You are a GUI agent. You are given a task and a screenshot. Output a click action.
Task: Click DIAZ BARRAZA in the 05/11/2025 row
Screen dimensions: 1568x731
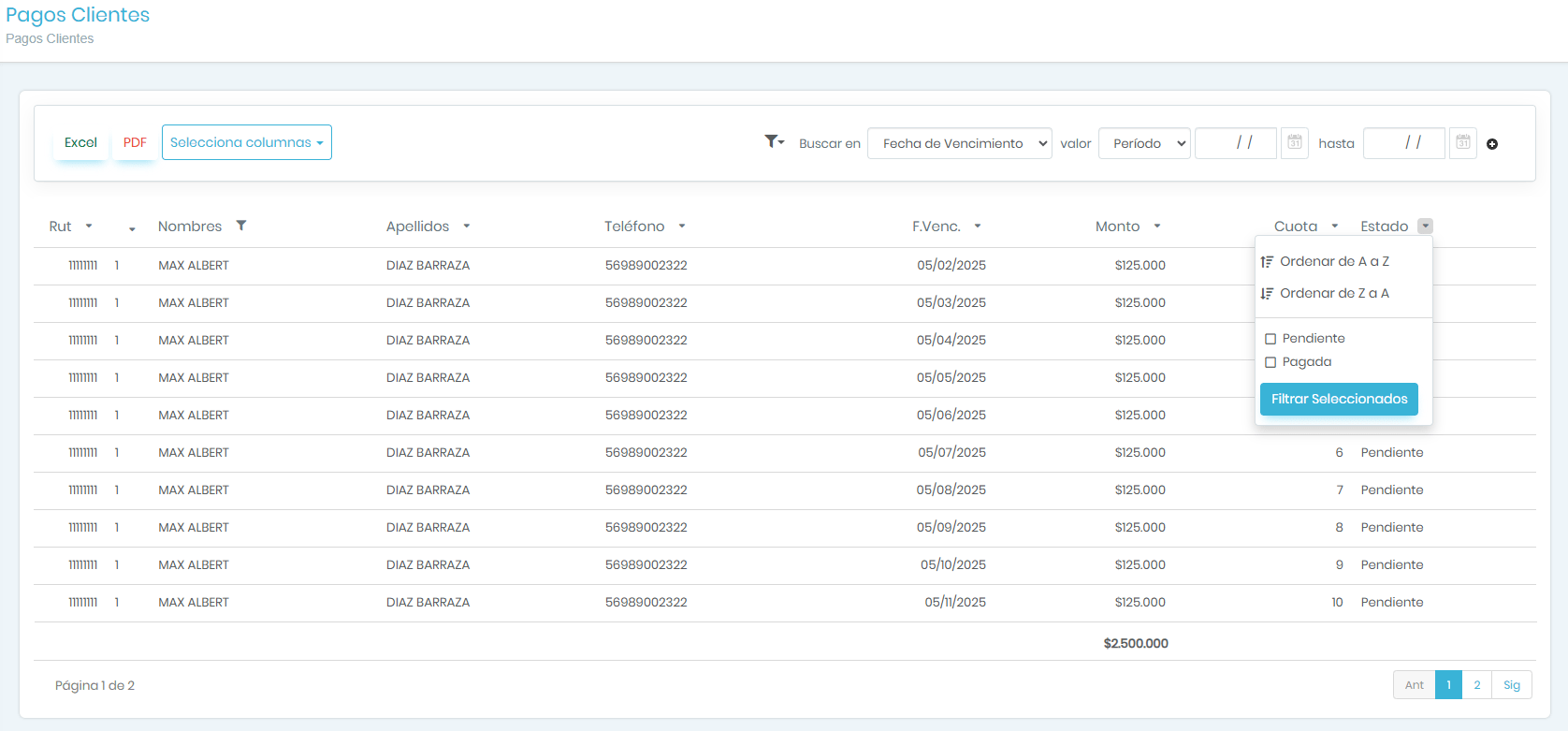point(428,603)
